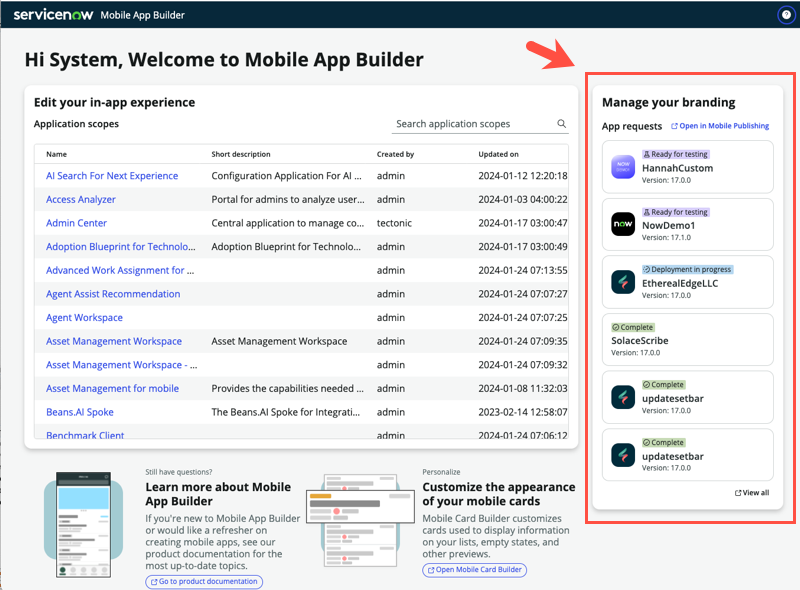Image resolution: width=800 pixels, height=590 pixels.
Task: Click the 2024-01-12 12:20:18 date cell
Action: click(x=522, y=176)
